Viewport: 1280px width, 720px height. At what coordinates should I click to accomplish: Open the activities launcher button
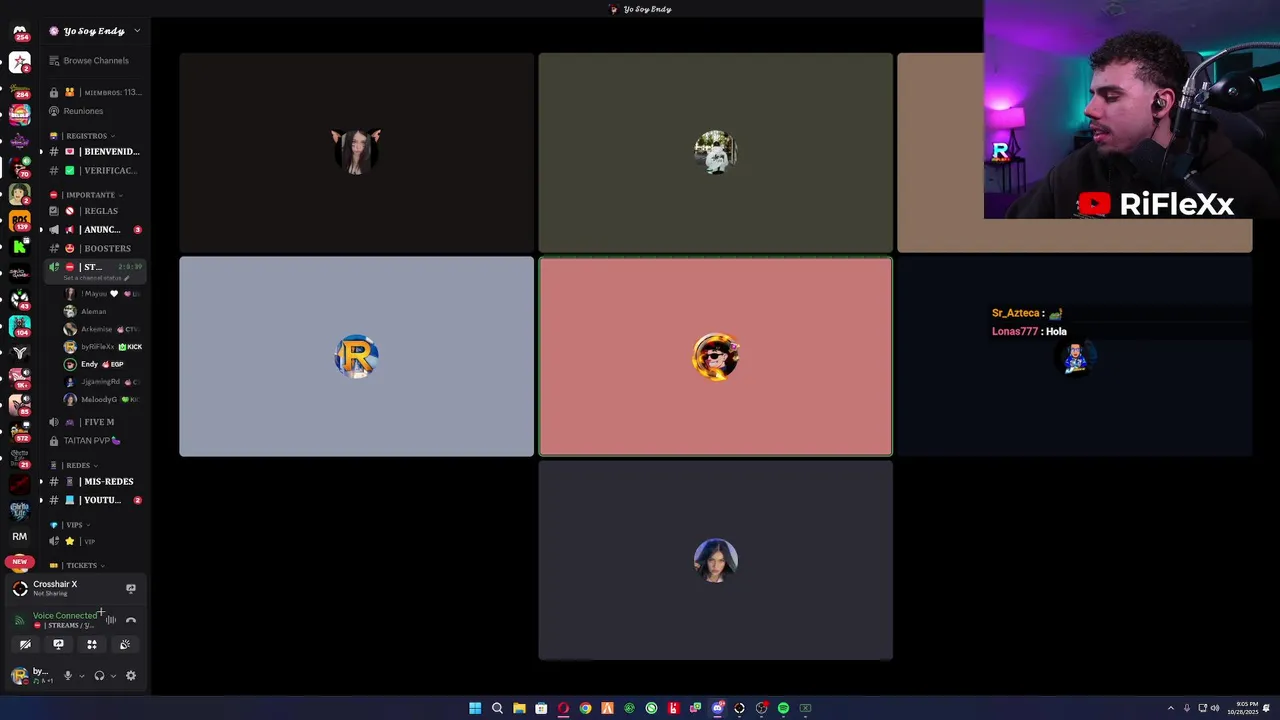91,645
